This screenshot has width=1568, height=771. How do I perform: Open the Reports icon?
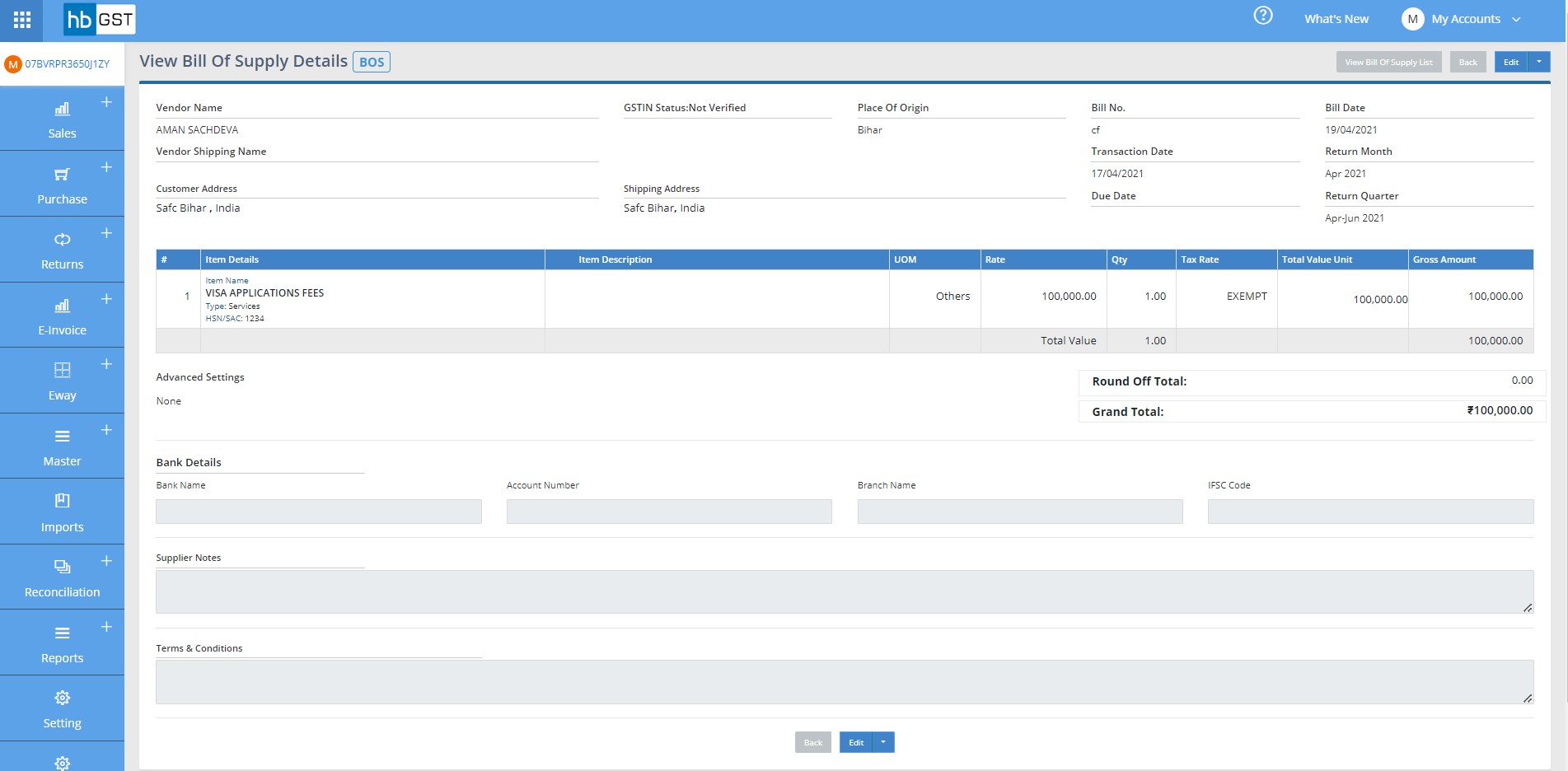(x=62, y=633)
